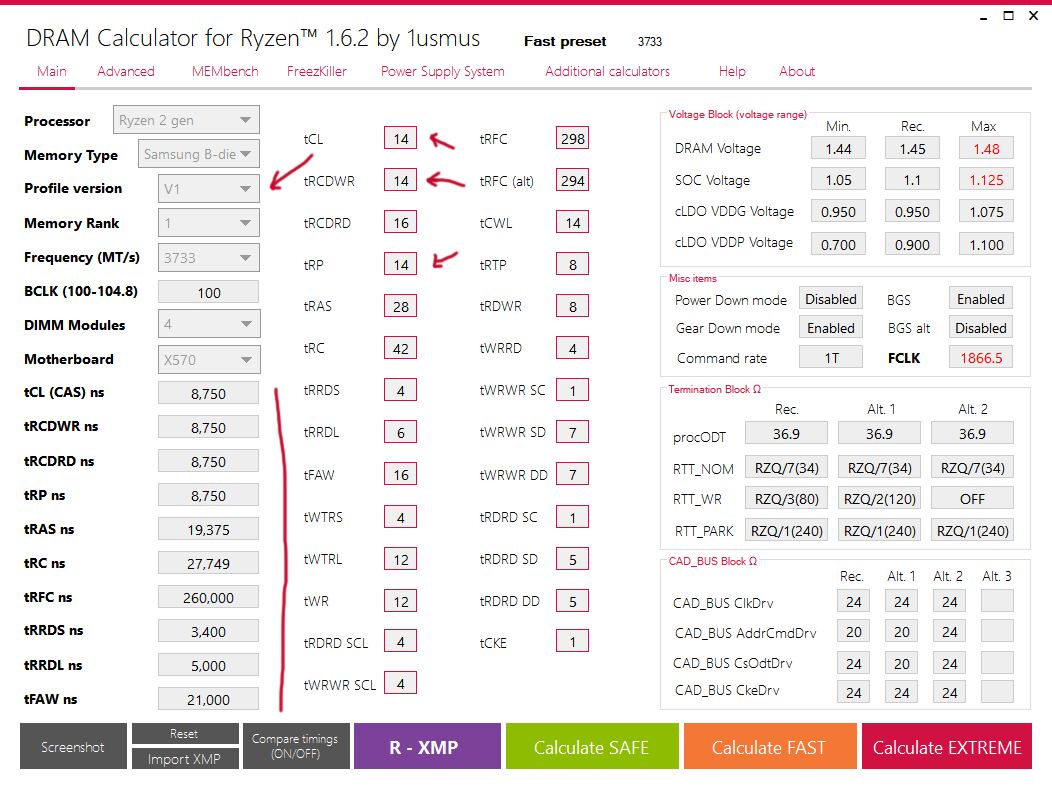Click the tRAS ns value 19,375

[209, 530]
